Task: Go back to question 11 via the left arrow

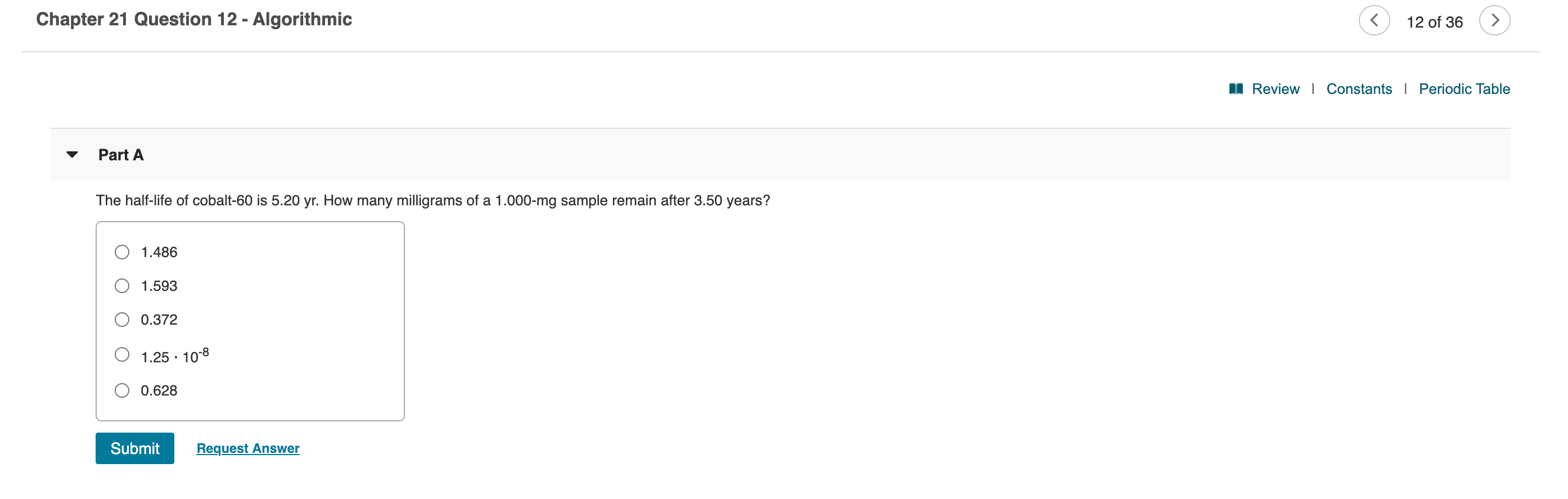Action: click(x=1375, y=20)
